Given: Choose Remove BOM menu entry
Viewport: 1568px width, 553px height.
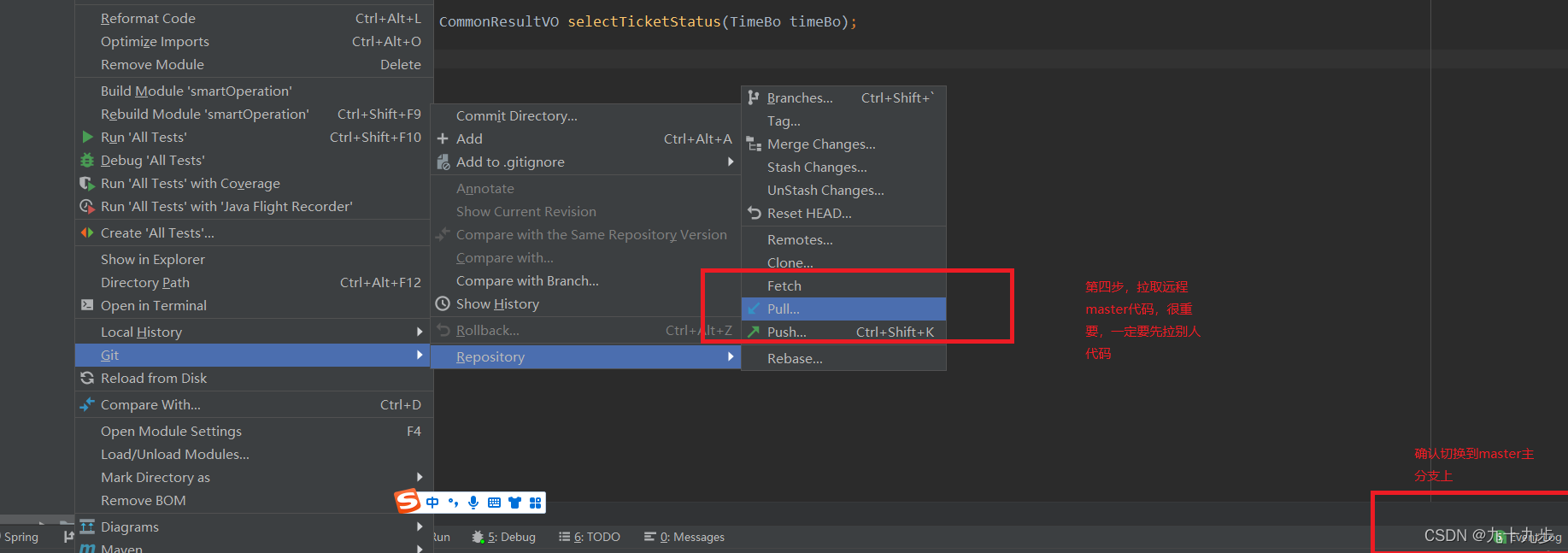Looking at the screenshot, I should [x=254, y=500].
